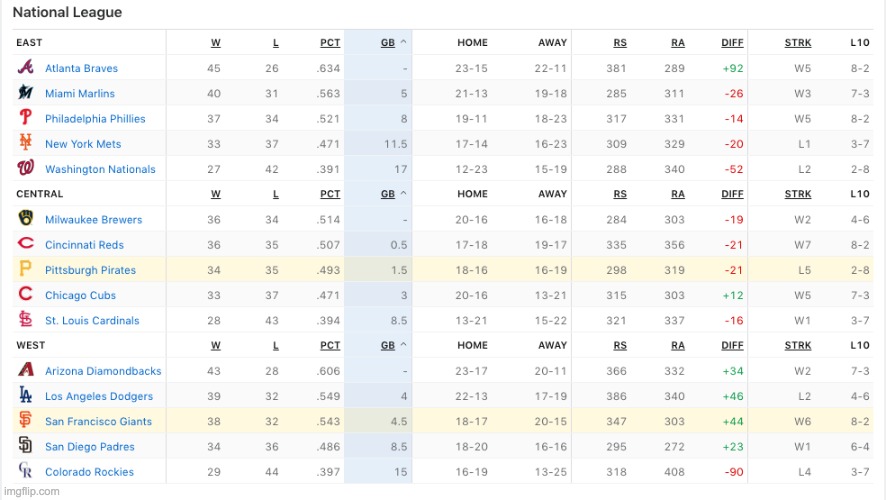Screen dimensions: 886x500
Task: Sort East division by RS column
Action: [620, 43]
